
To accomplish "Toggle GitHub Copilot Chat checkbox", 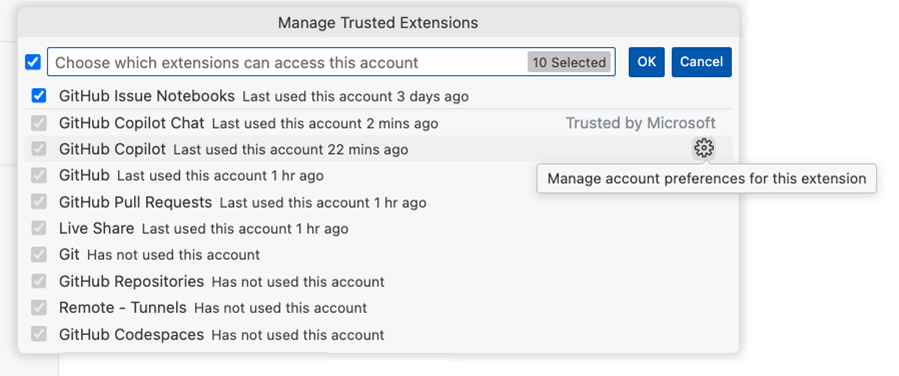I will tap(38, 123).
